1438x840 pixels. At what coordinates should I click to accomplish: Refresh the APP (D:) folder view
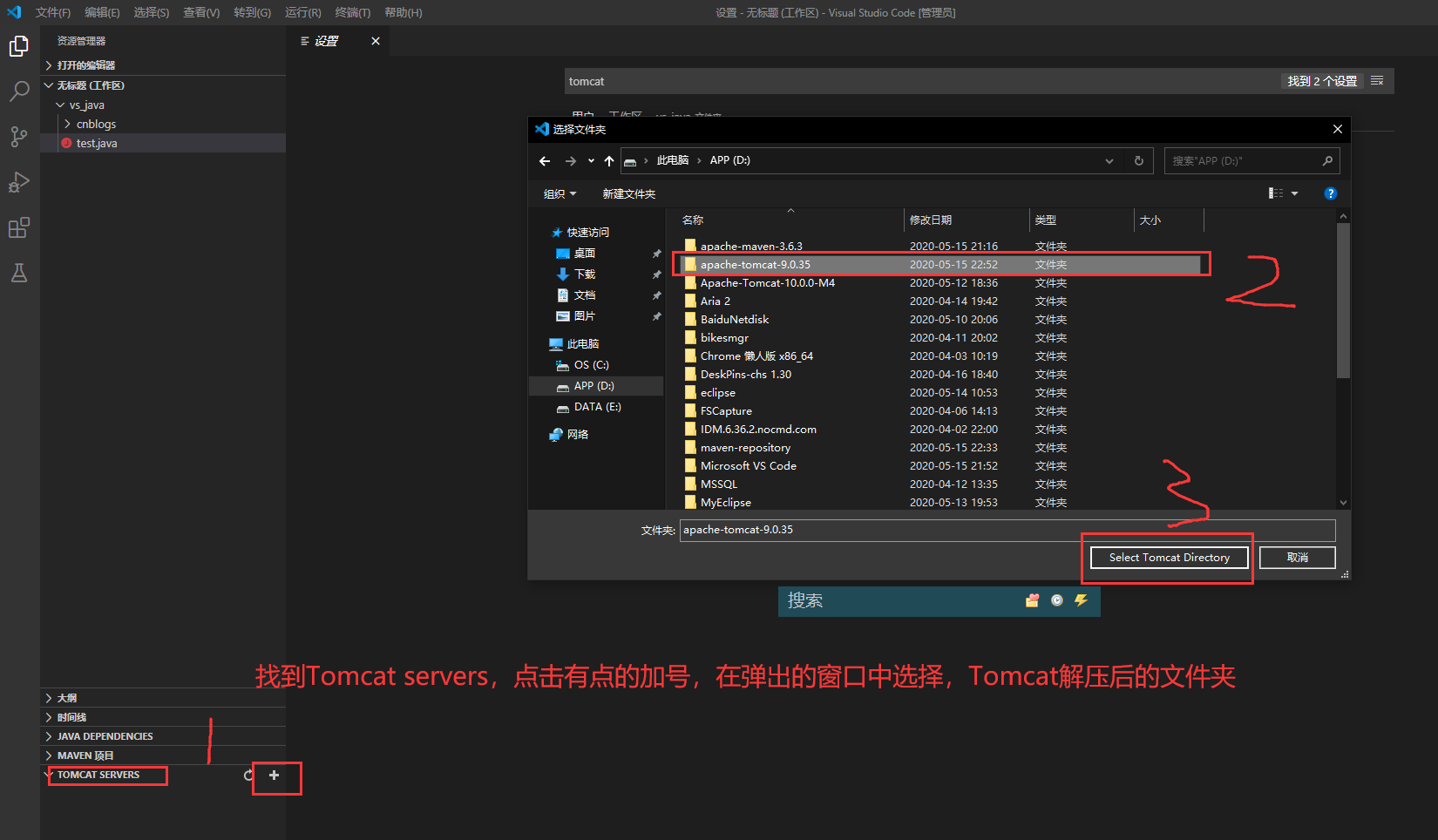tap(1139, 160)
